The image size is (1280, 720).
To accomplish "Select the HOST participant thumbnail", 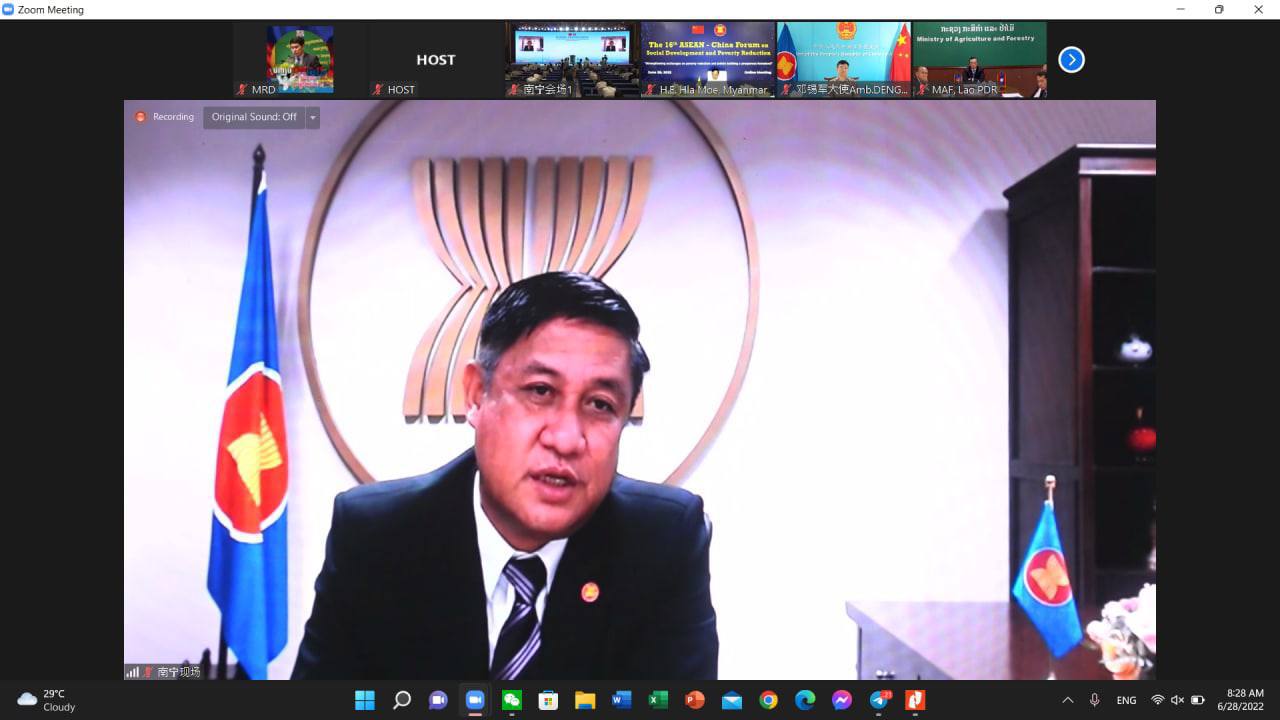I will point(435,60).
